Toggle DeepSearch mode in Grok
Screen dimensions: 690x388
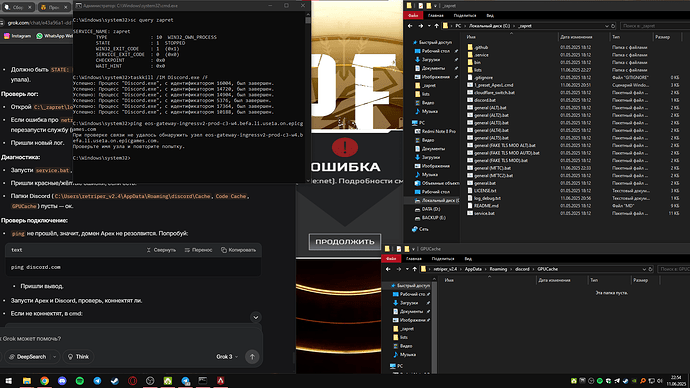point(27,357)
